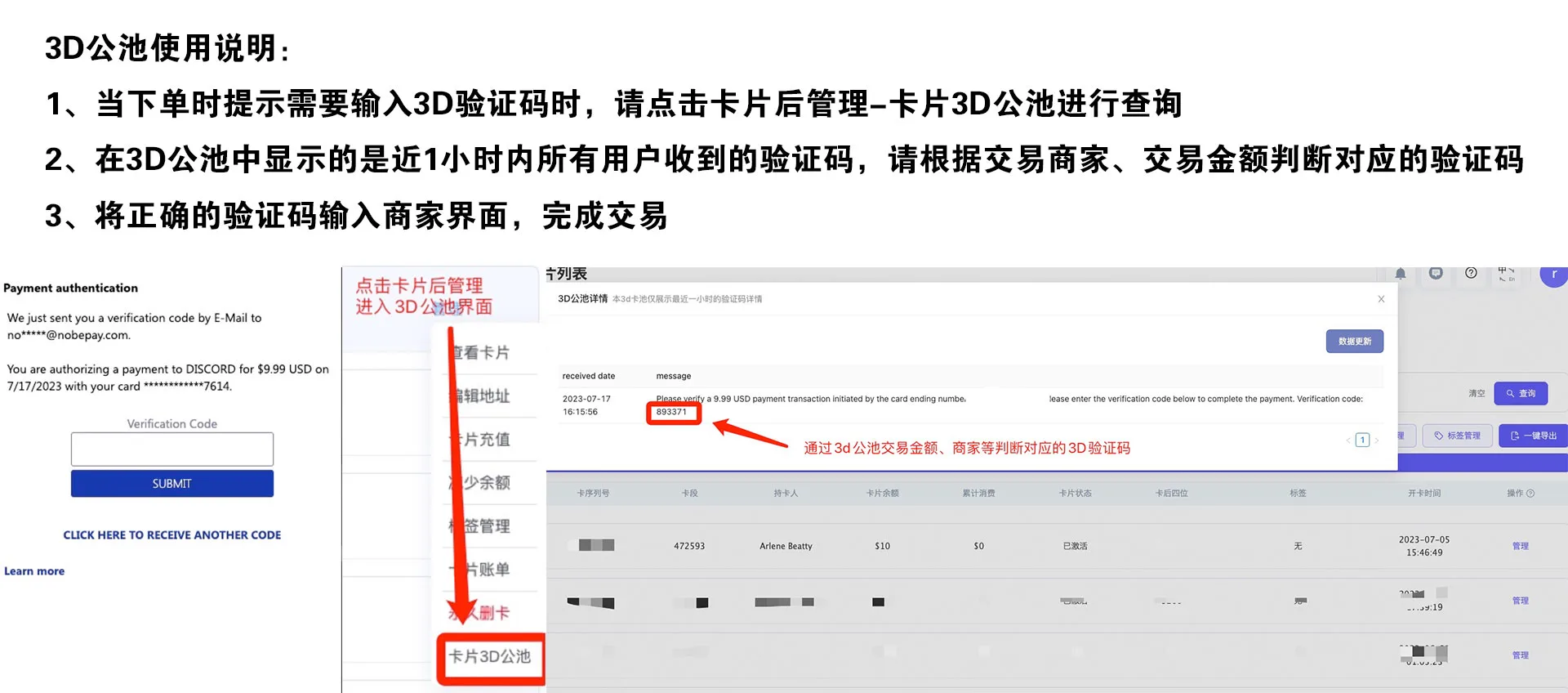Select the red 永久删卡 menu entry
Screen dimensions: 1568x693
(482, 613)
